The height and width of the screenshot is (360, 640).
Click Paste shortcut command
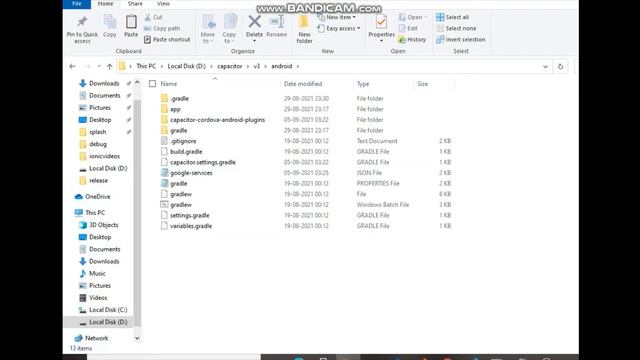pos(167,40)
